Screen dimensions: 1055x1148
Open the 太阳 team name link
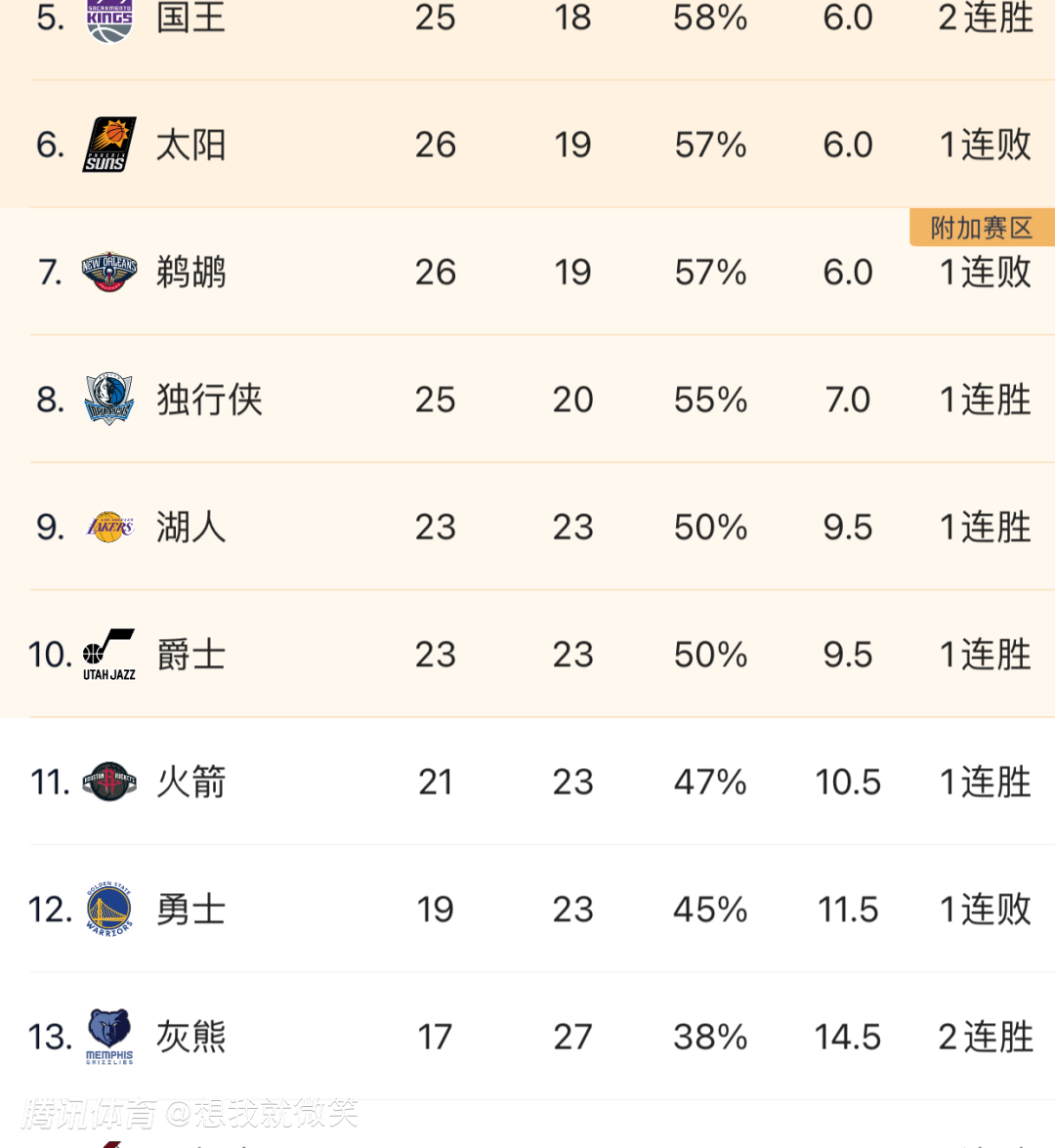(x=191, y=145)
